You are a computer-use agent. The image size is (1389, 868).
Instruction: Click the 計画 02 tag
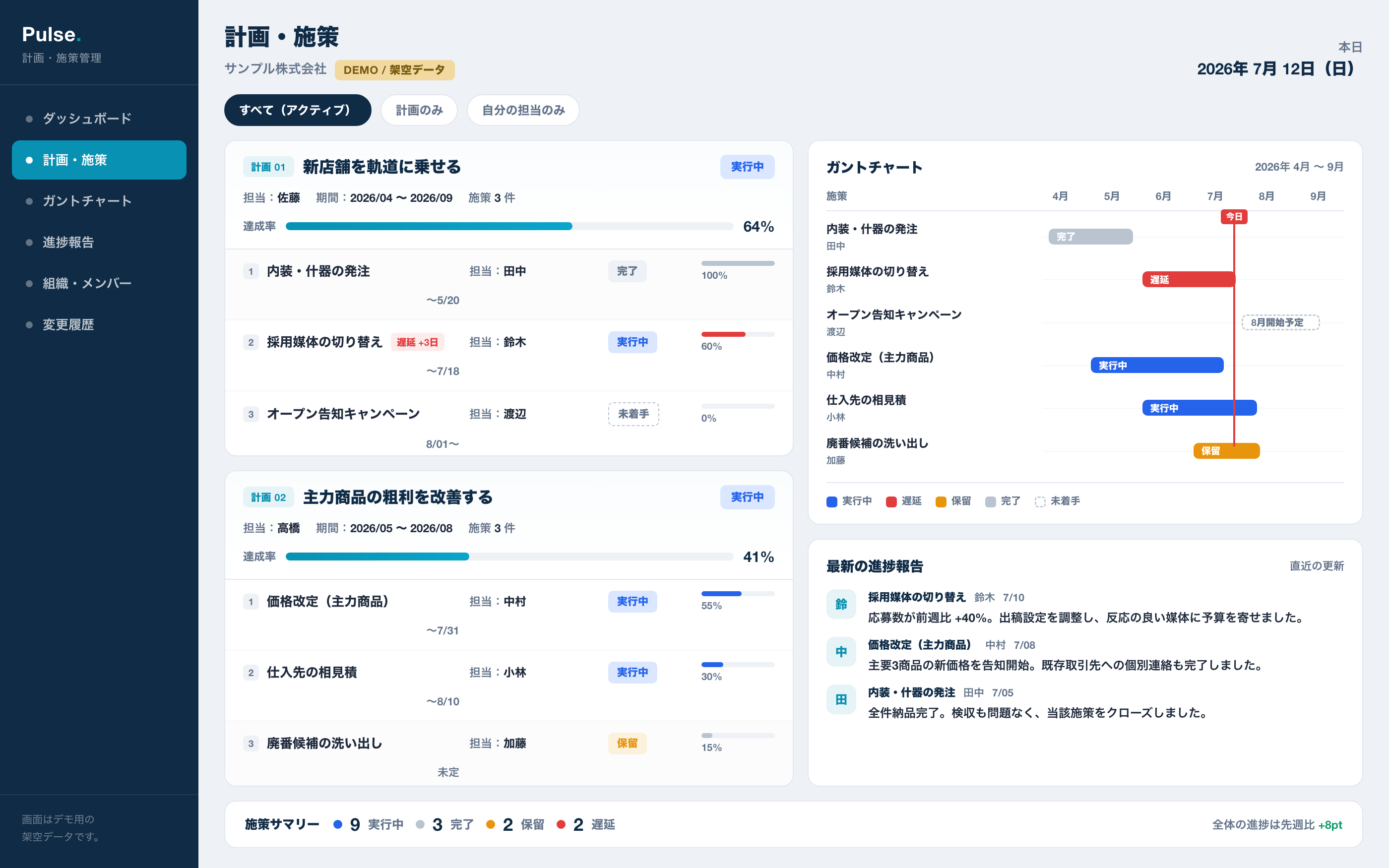(268, 497)
